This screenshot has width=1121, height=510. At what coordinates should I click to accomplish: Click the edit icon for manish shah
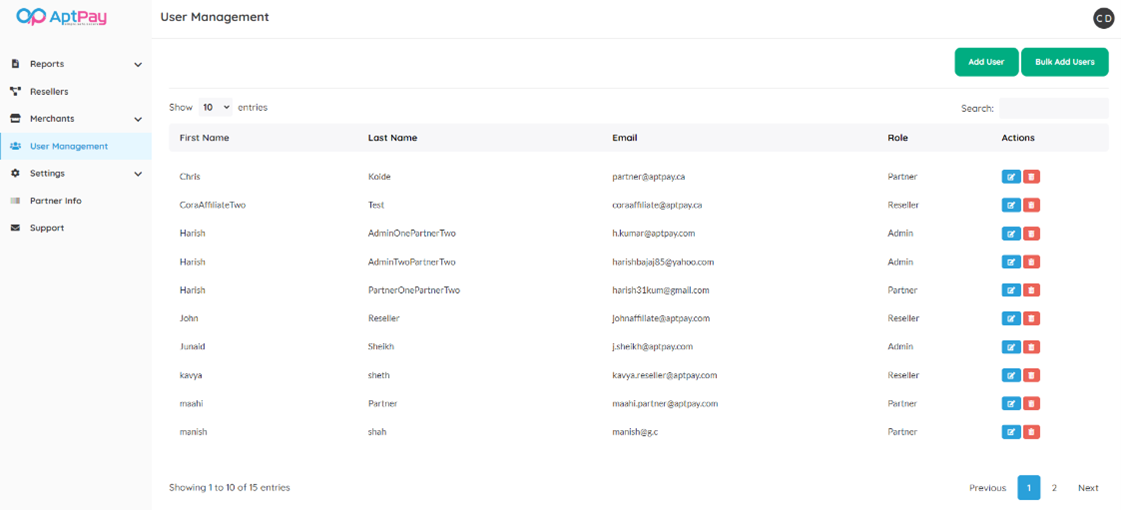tap(1011, 432)
